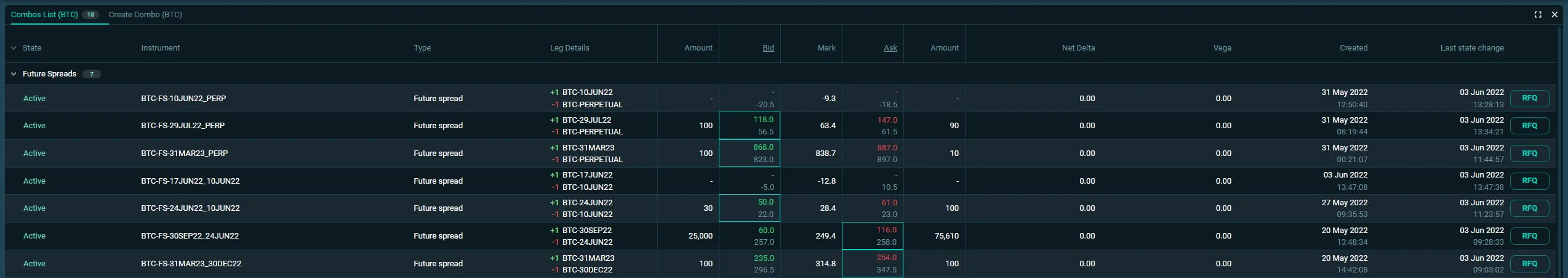Viewport: 1568px width, 278px height.
Task: Click the 868.0 bid cell
Action: [750, 153]
